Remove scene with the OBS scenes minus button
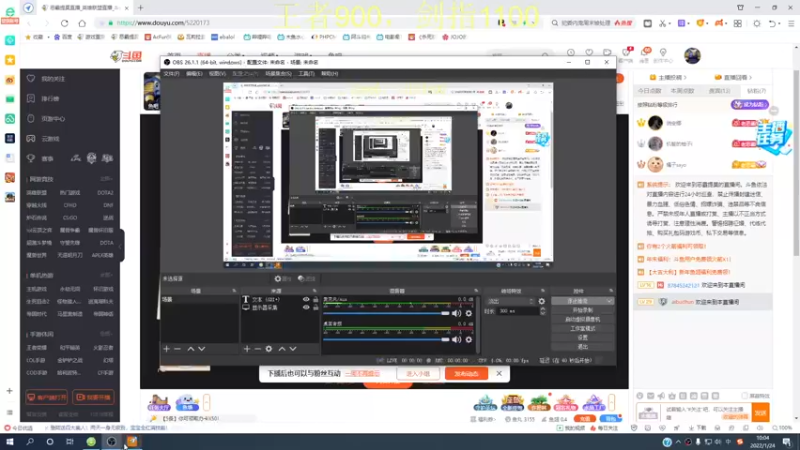 (178, 349)
